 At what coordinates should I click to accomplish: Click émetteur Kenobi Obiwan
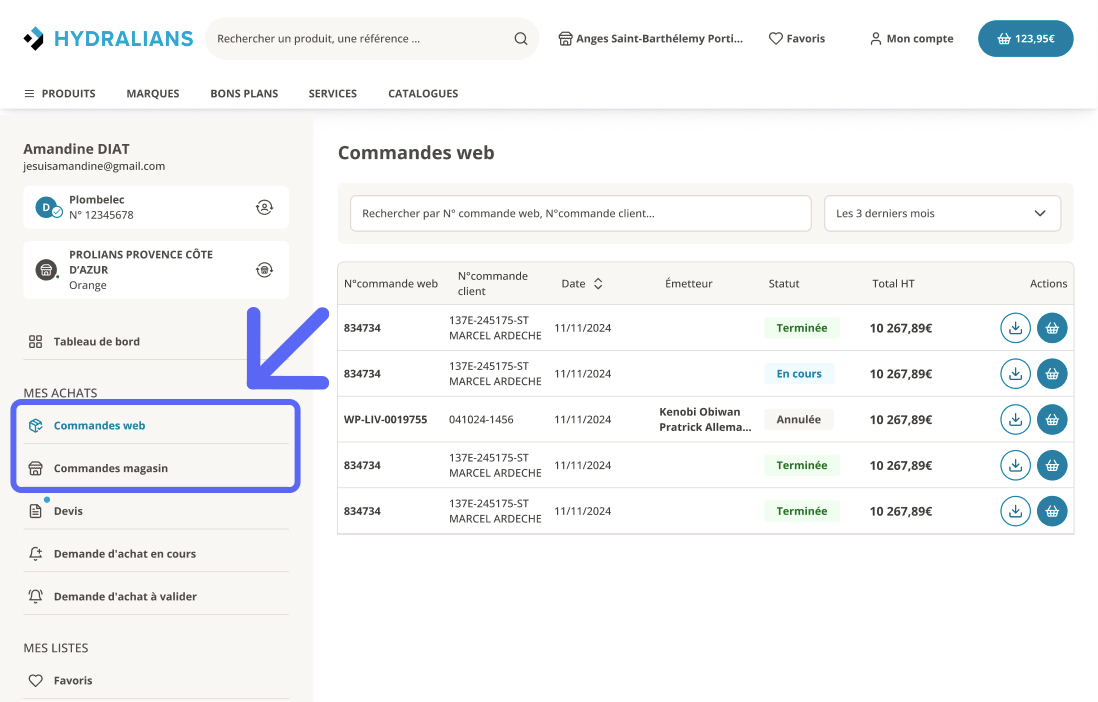700,412
